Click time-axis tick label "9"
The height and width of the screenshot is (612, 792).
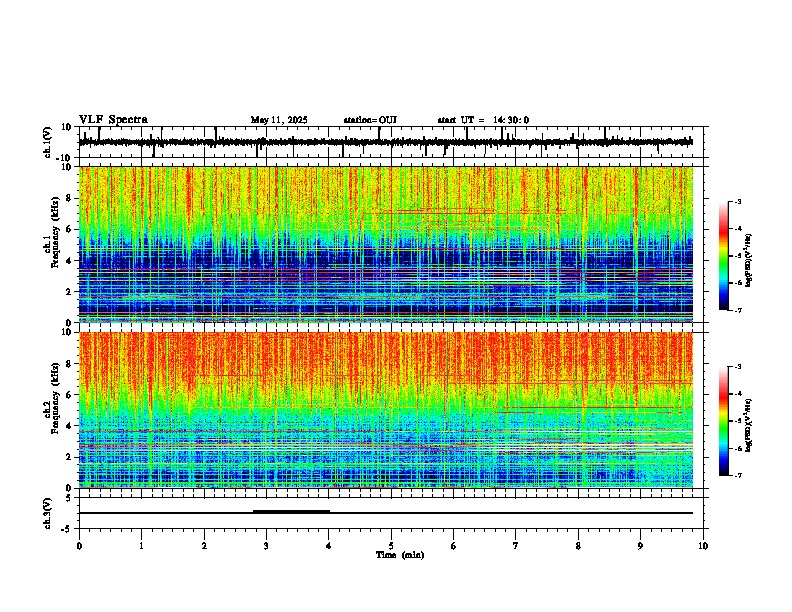point(640,546)
